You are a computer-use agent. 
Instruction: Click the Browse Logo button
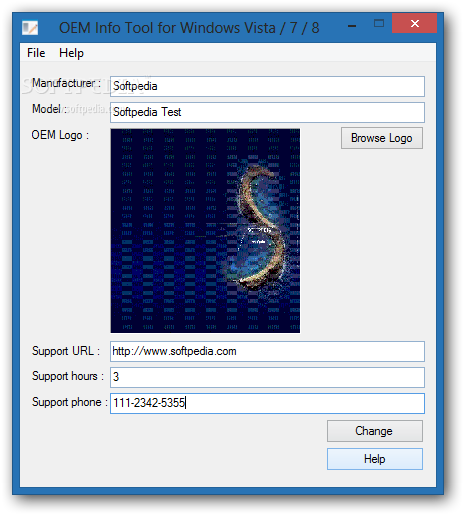coord(382,138)
